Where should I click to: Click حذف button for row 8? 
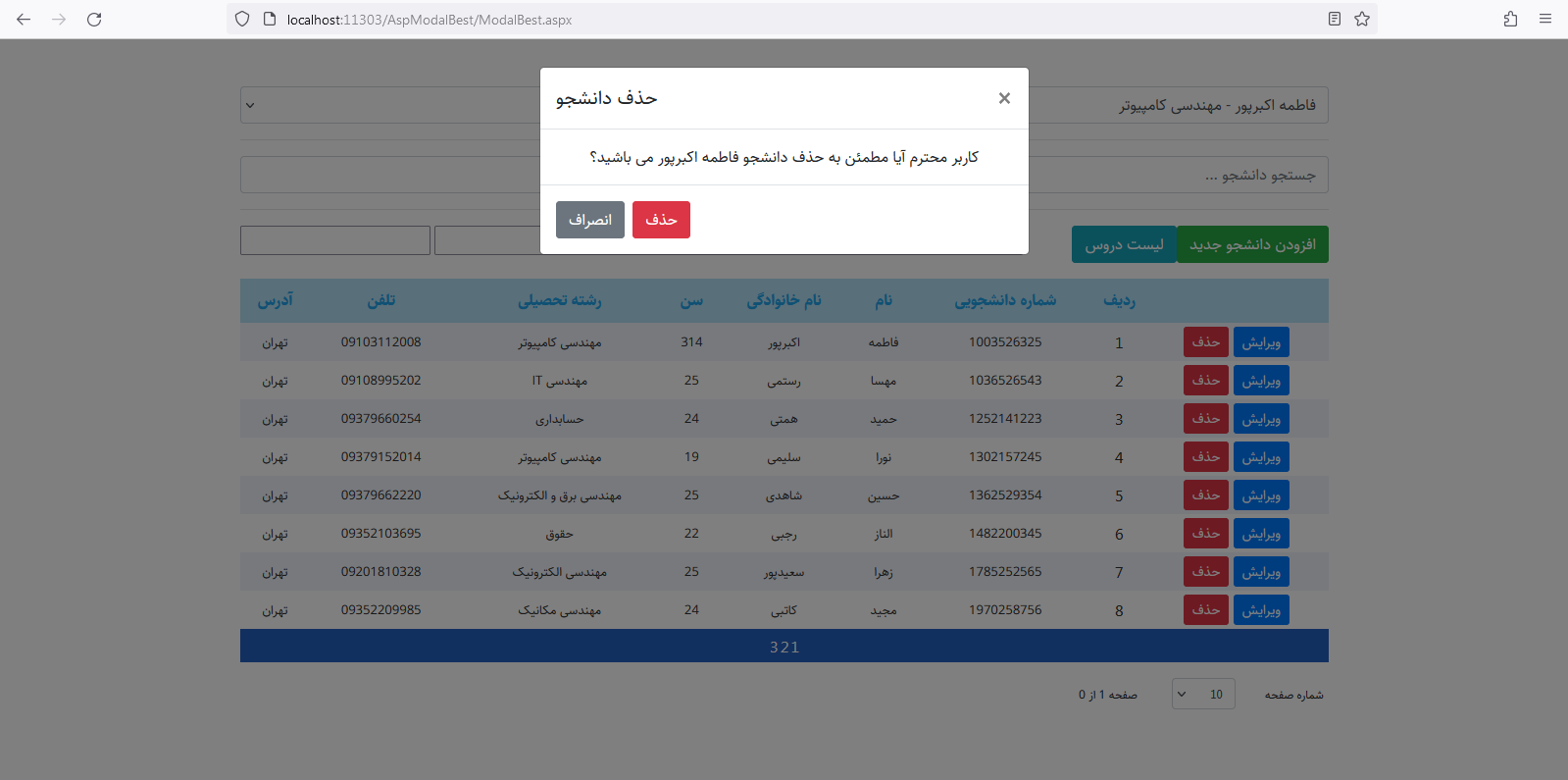click(1205, 610)
